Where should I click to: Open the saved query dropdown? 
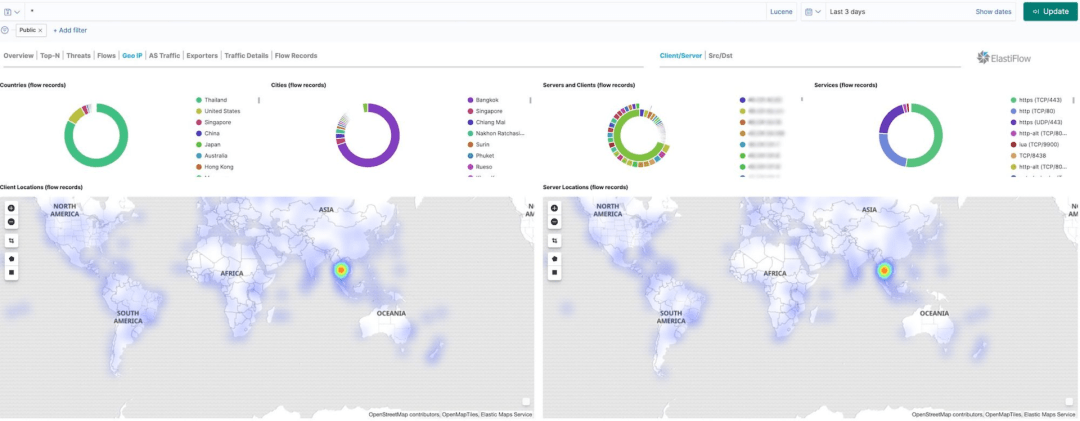click(12, 11)
